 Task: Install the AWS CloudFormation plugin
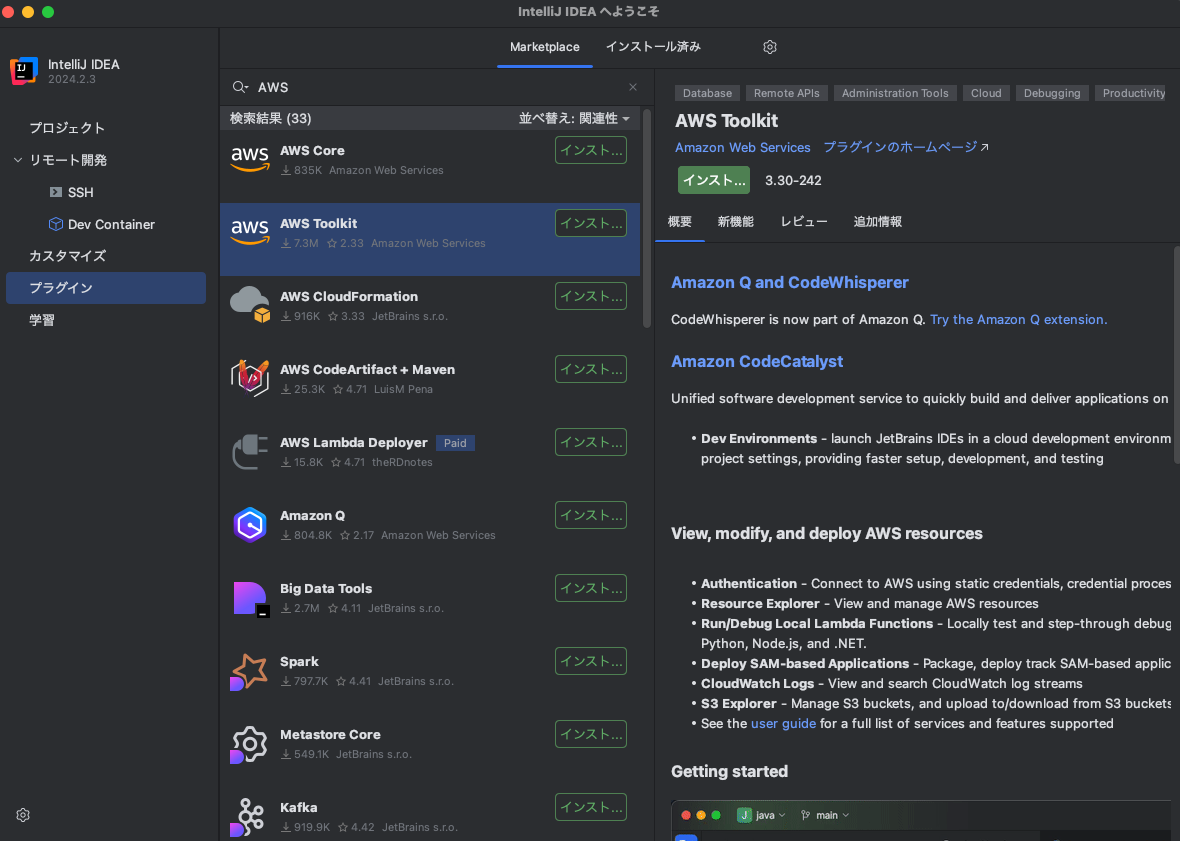(591, 296)
